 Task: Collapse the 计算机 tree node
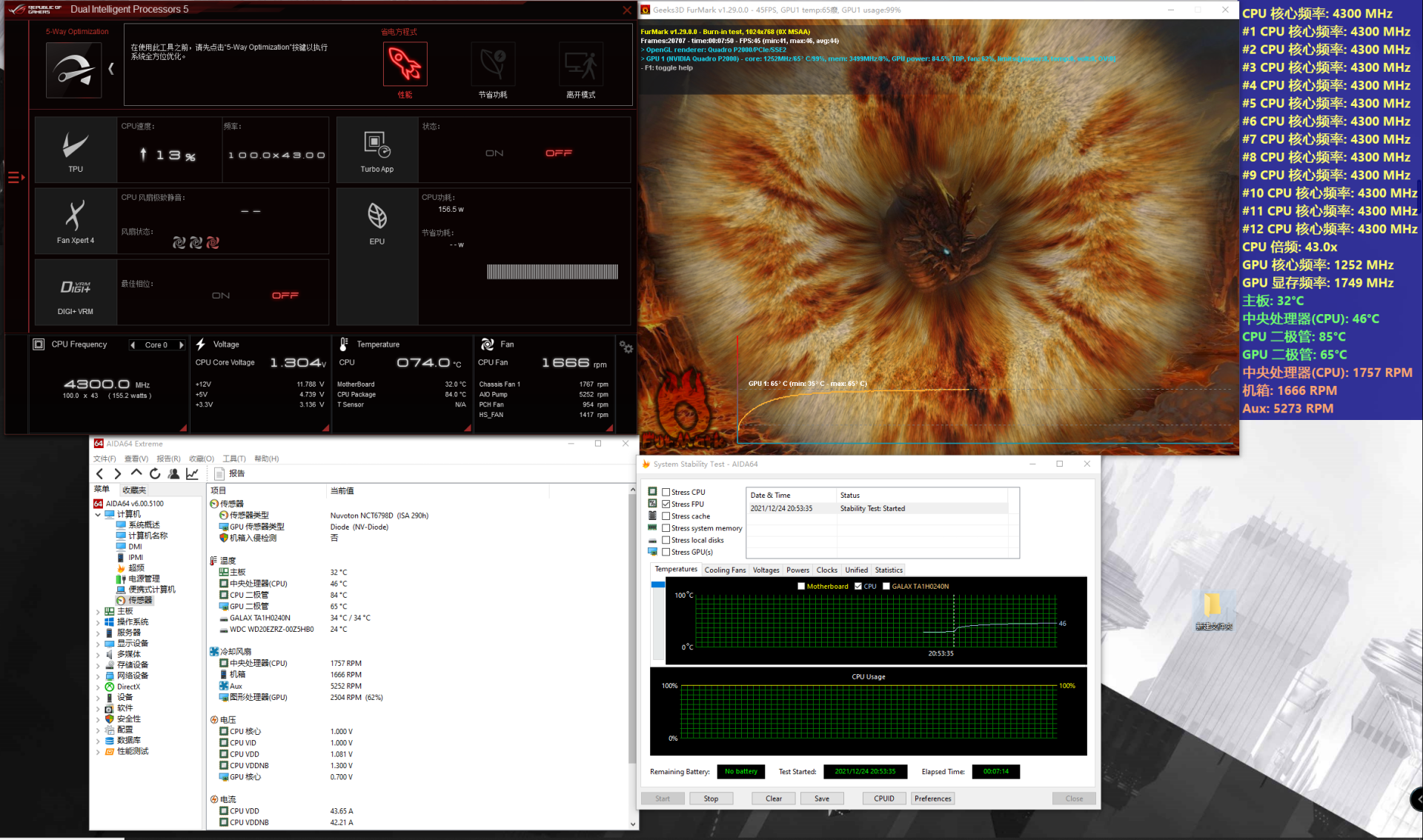tap(98, 514)
